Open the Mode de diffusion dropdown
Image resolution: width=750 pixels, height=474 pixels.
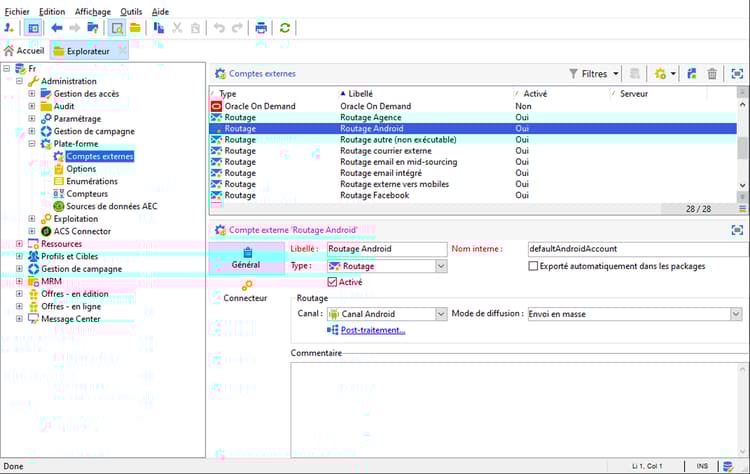[x=736, y=314]
